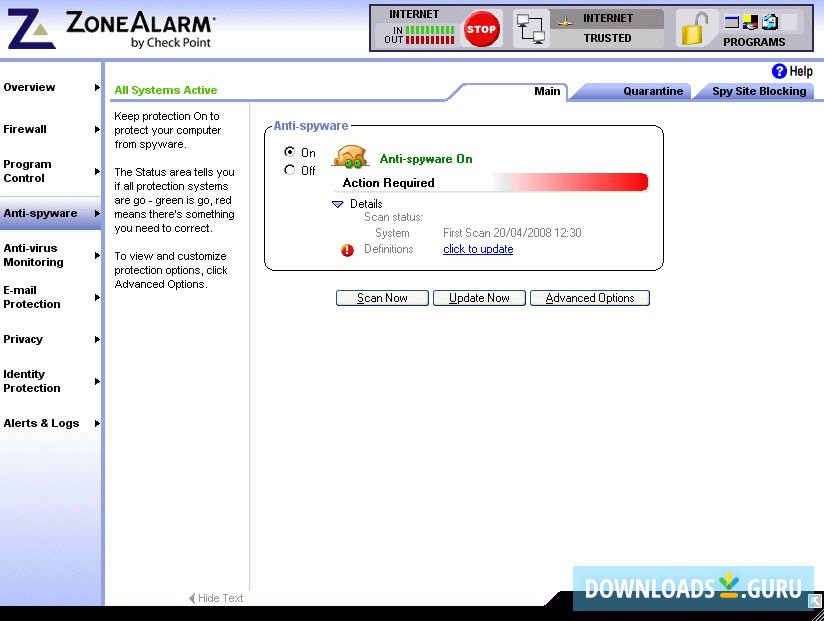Click the 'All Systems Active' status text

point(166,90)
